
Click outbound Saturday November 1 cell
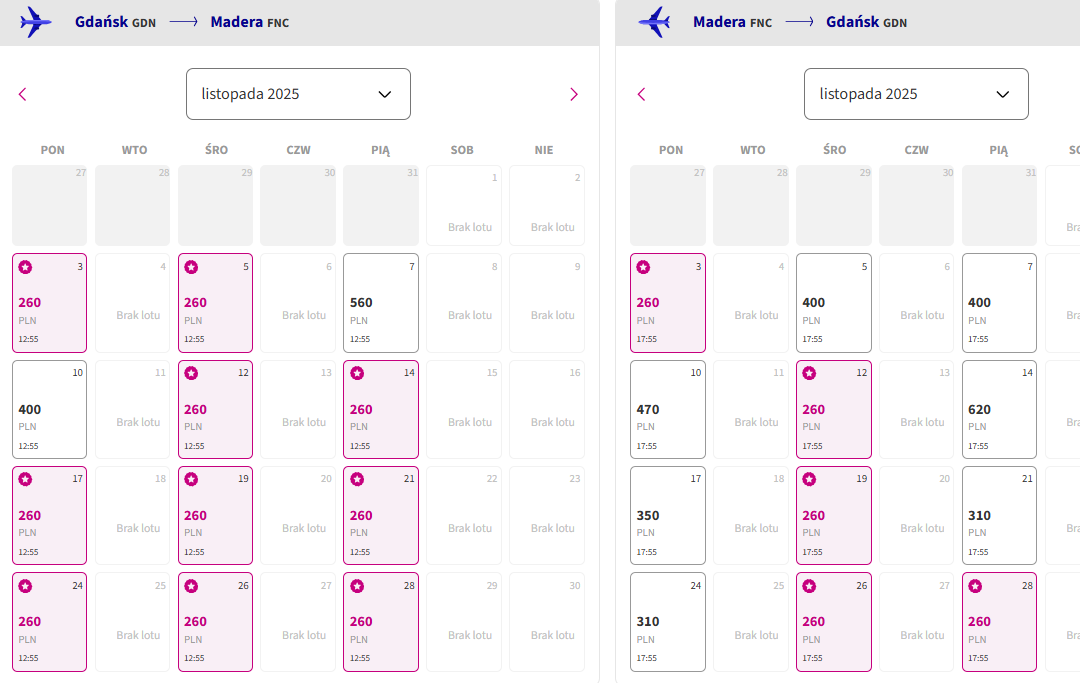coord(464,205)
